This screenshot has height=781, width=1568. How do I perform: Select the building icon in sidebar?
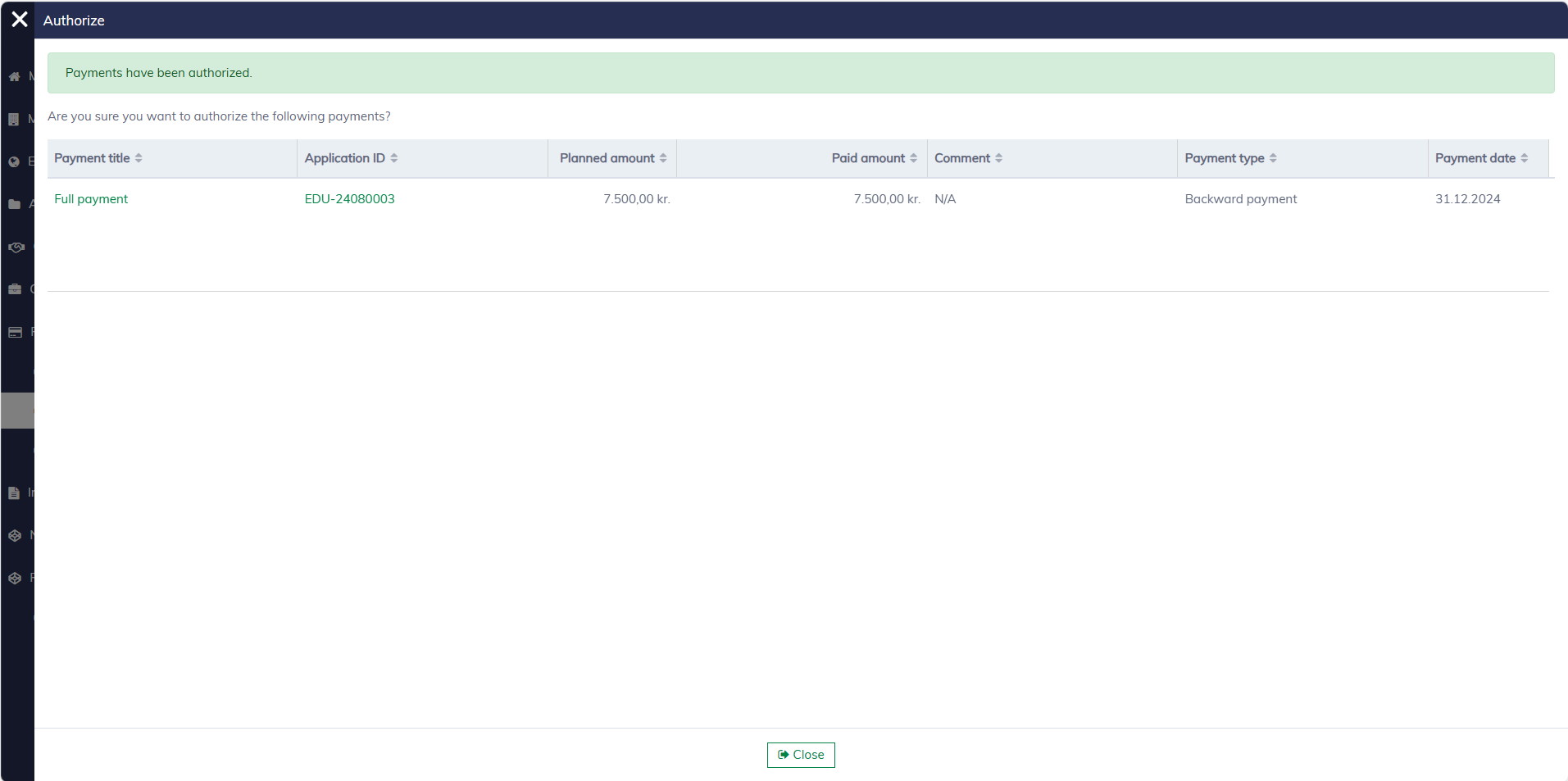pyautogui.click(x=14, y=119)
